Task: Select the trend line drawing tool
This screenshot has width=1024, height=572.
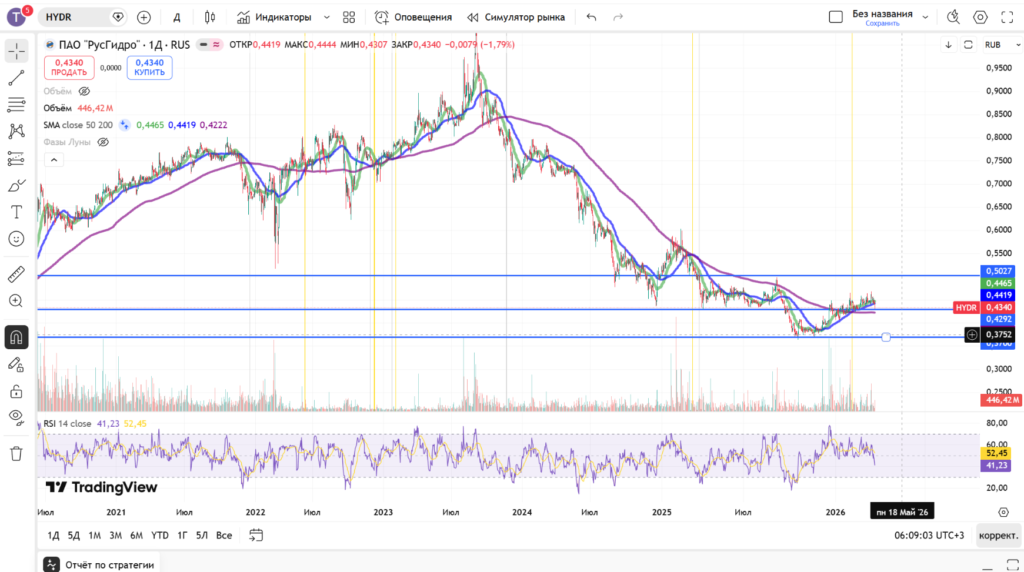Action: [x=16, y=78]
